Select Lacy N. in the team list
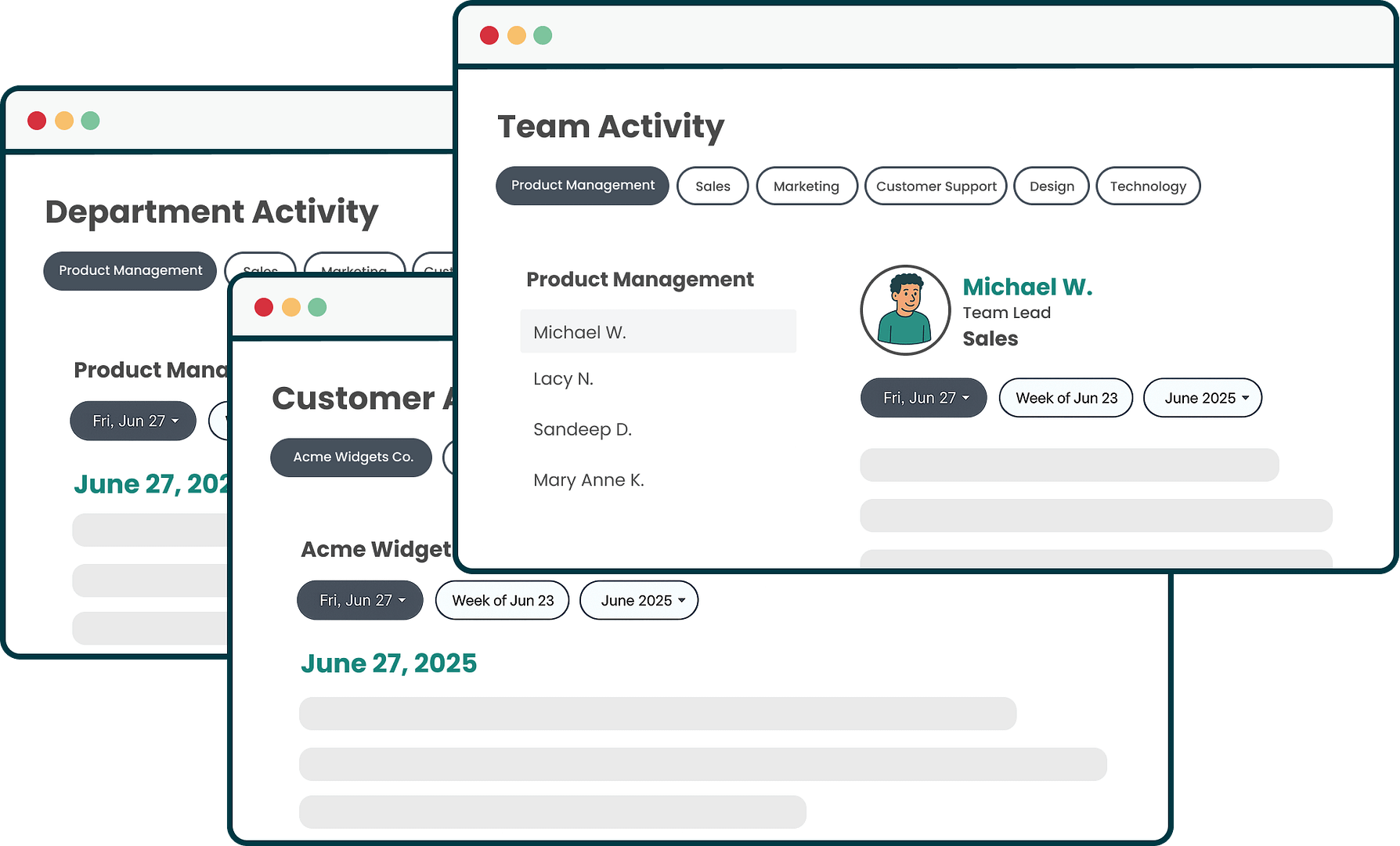Screen dimensions: 1400x846 pos(564,379)
